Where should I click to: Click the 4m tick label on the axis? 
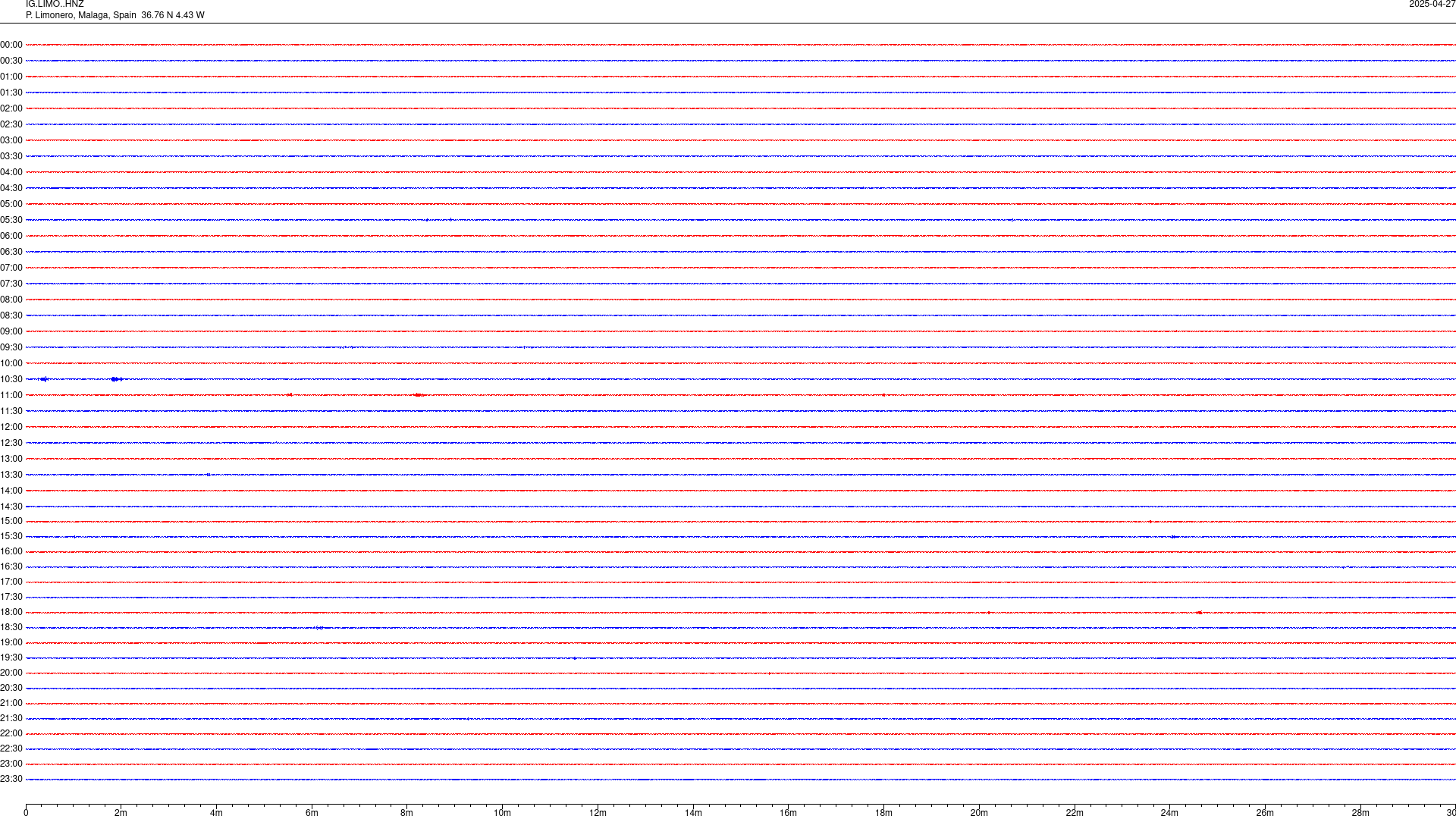pos(216,813)
